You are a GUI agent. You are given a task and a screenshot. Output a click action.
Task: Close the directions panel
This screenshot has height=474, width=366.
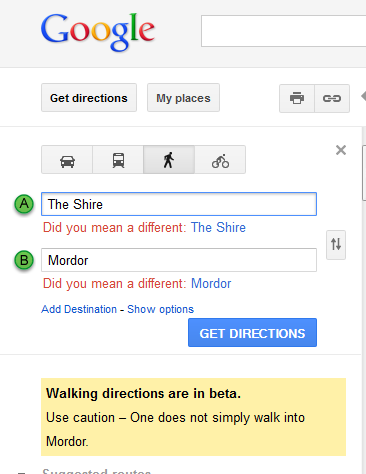pos(341,150)
